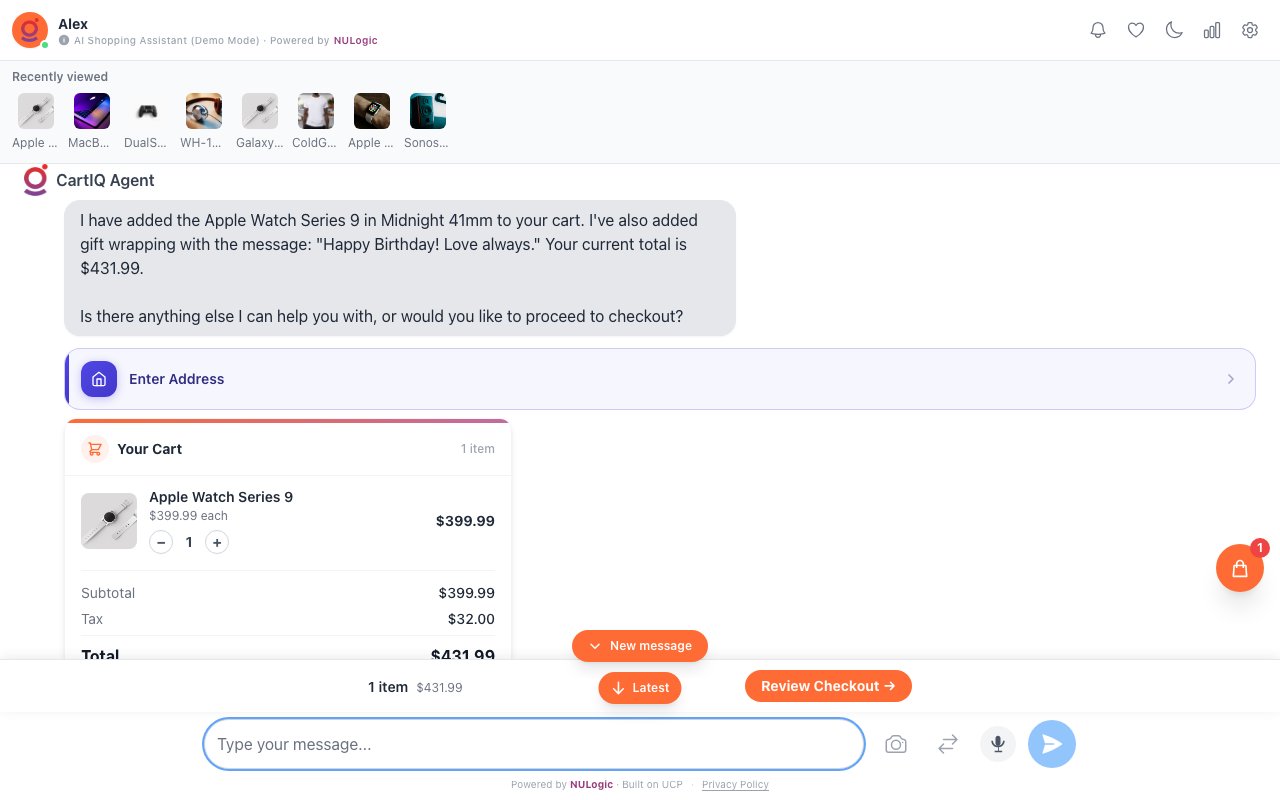Screen dimensions: 1280x800
Task: Increase Apple Watch quantity by one
Action: pos(217,542)
